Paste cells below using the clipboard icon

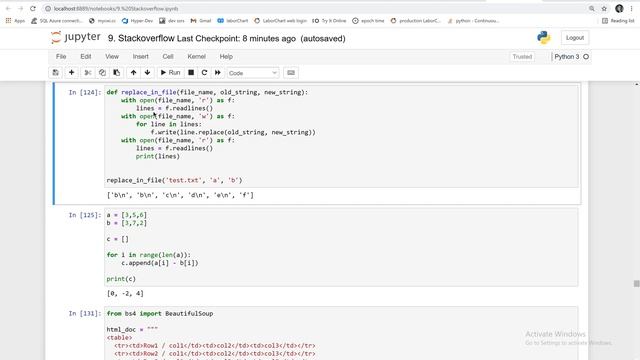pos(117,73)
